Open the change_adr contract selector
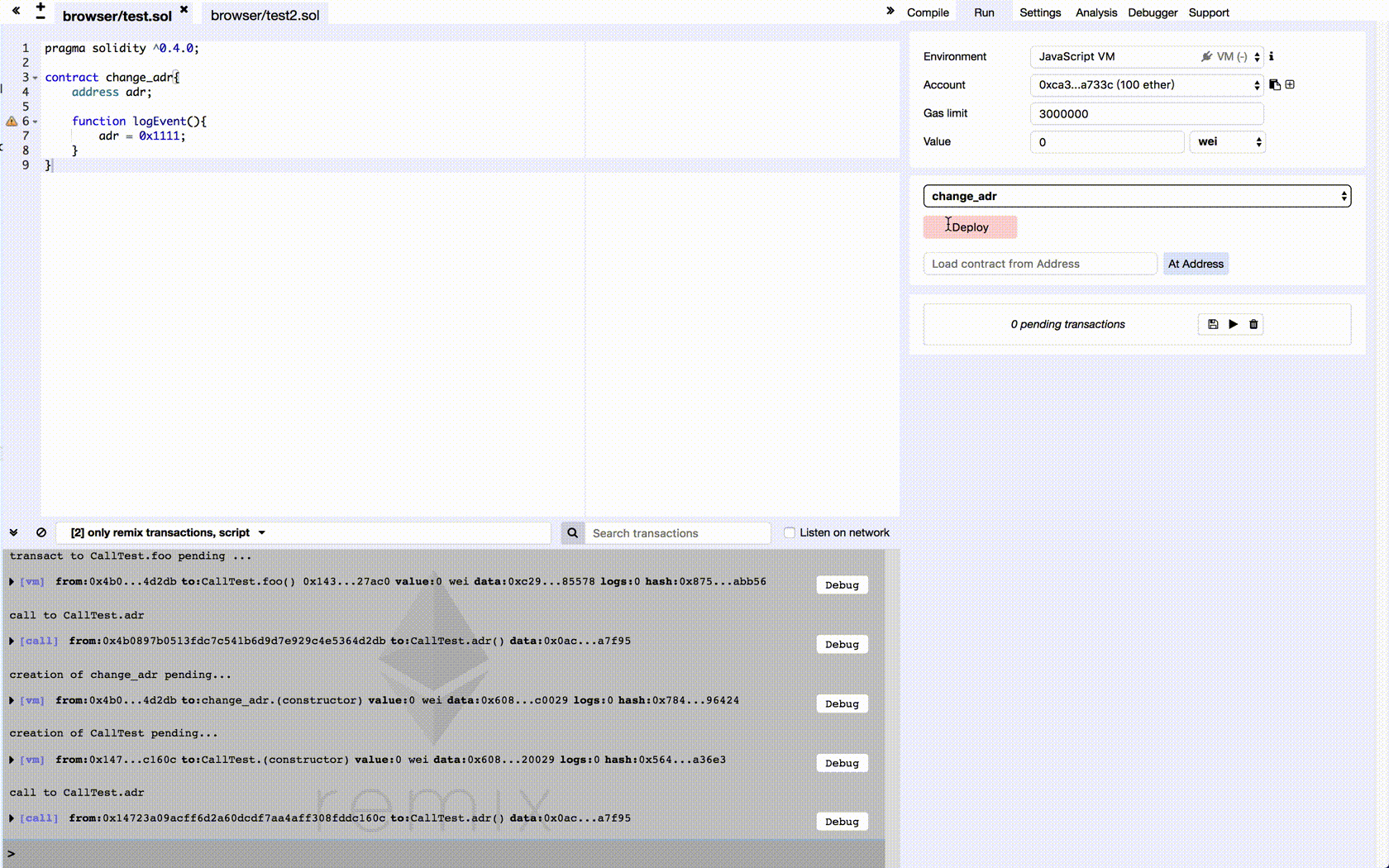This screenshot has height=868, width=1389. point(1137,196)
